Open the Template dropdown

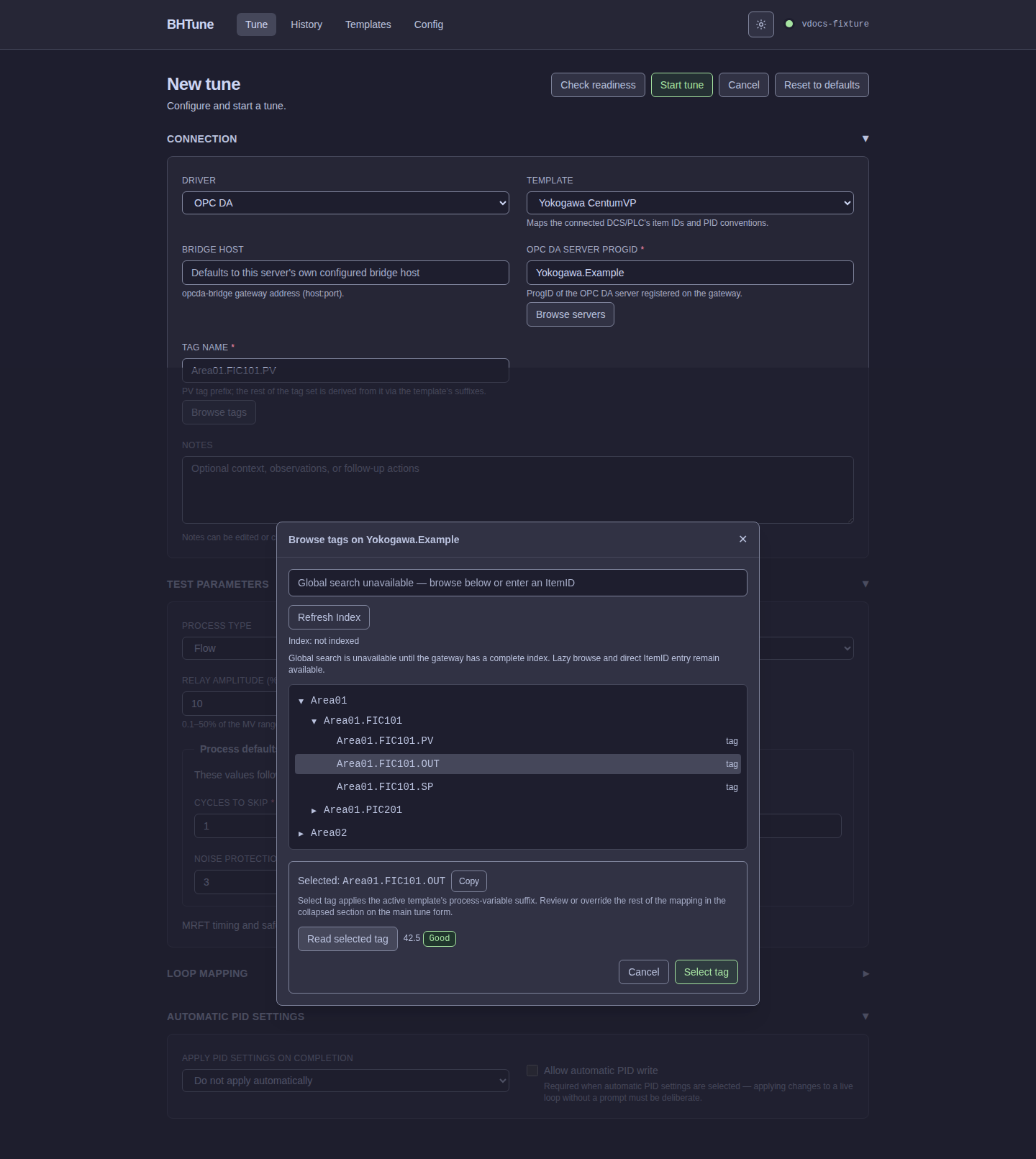[690, 203]
